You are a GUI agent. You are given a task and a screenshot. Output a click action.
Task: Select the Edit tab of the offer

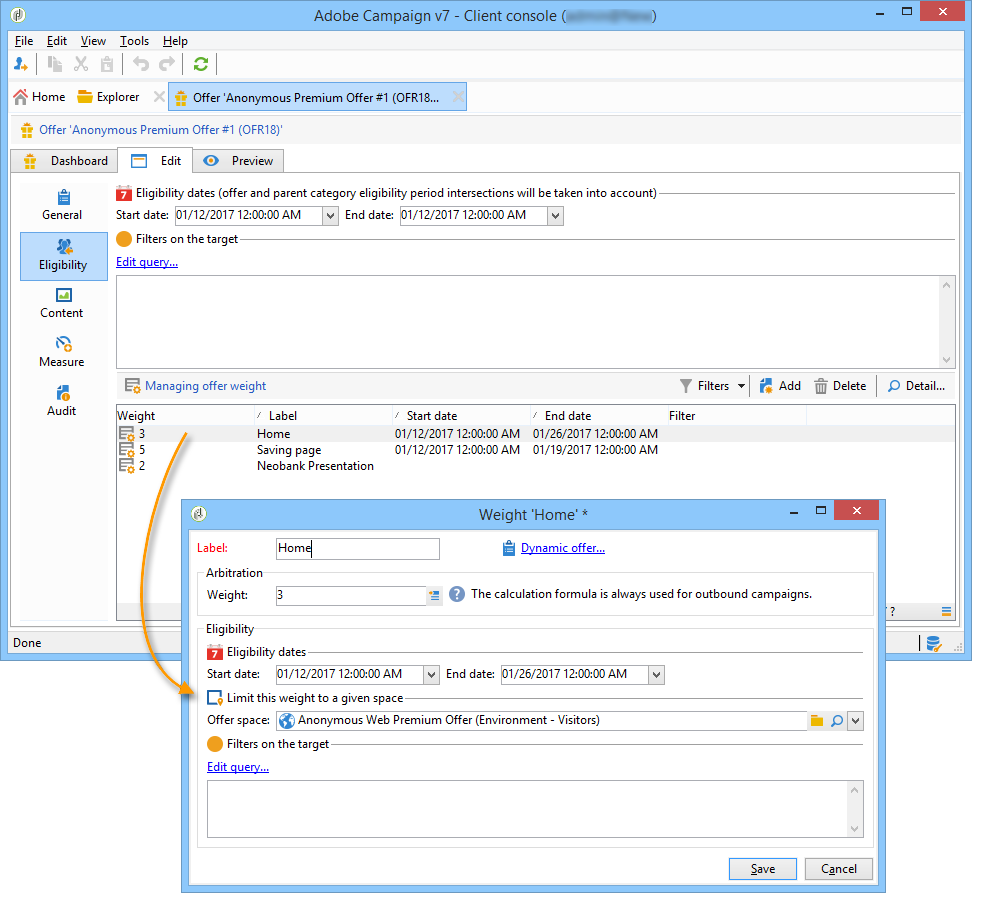pyautogui.click(x=155, y=161)
